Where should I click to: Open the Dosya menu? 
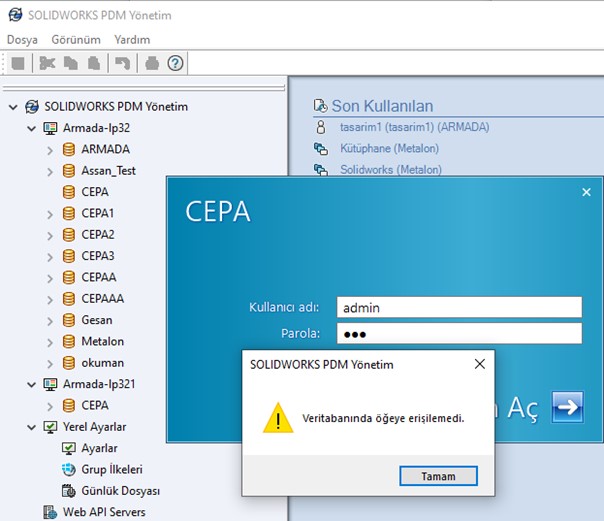click(22, 39)
